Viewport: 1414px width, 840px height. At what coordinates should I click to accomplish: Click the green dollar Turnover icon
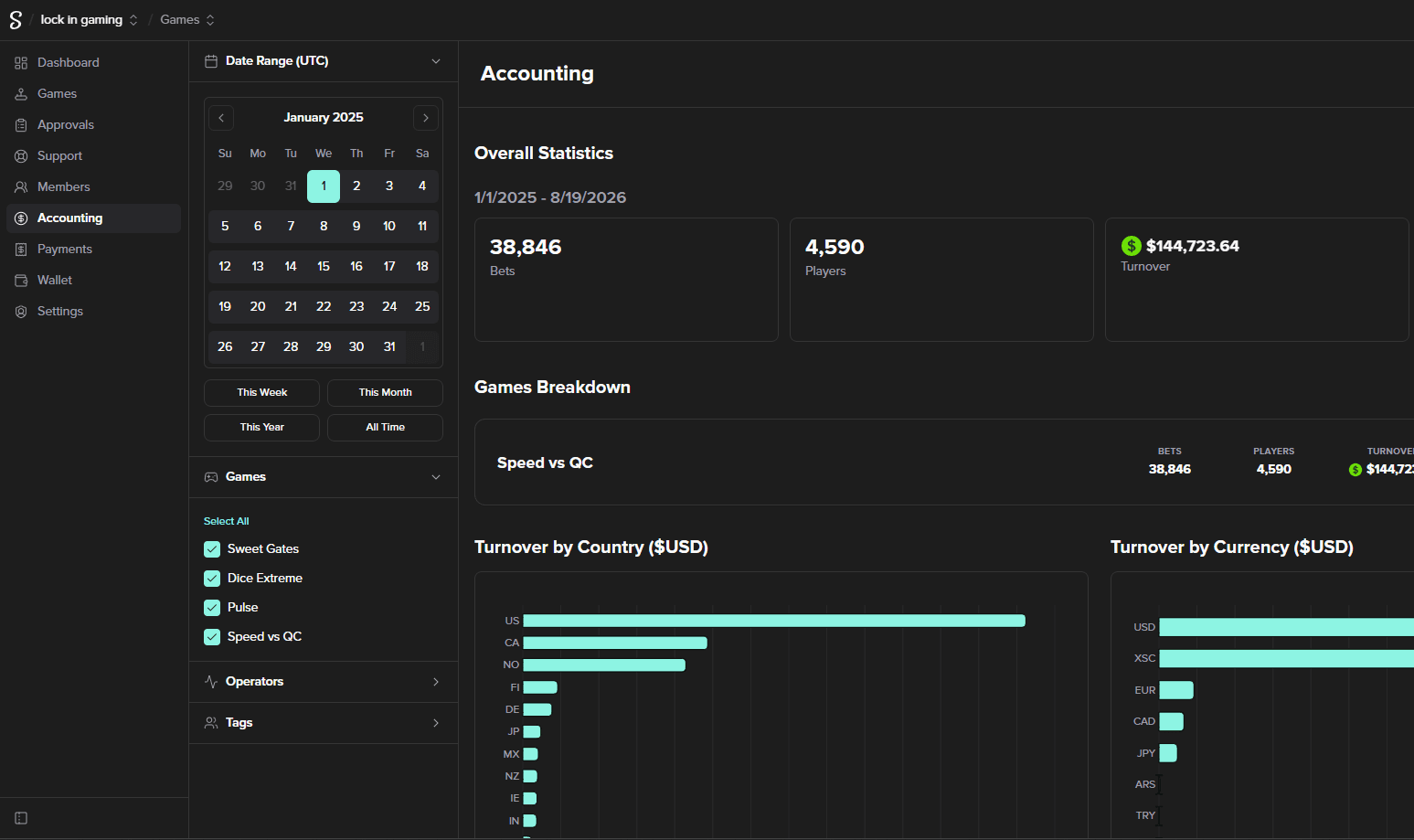[1132, 246]
